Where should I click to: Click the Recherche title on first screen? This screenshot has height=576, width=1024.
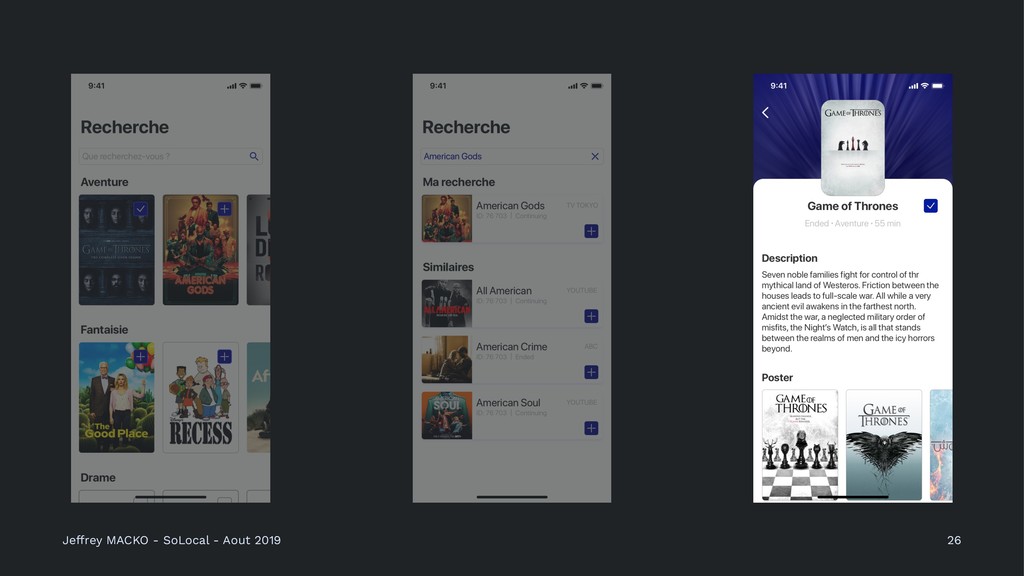tap(125, 127)
